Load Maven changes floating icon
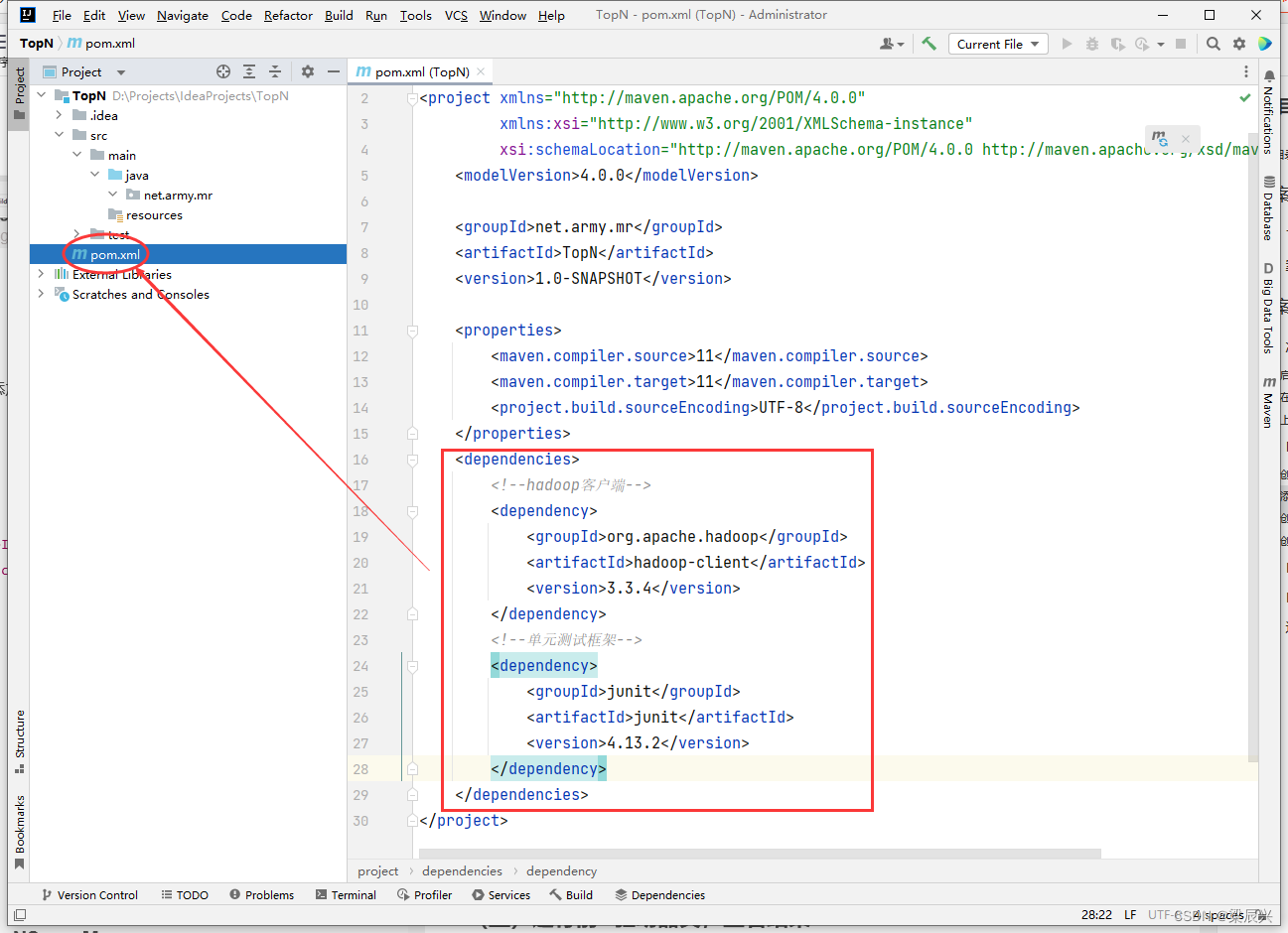Image resolution: width=1288 pixels, height=933 pixels. pyautogui.click(x=1159, y=137)
